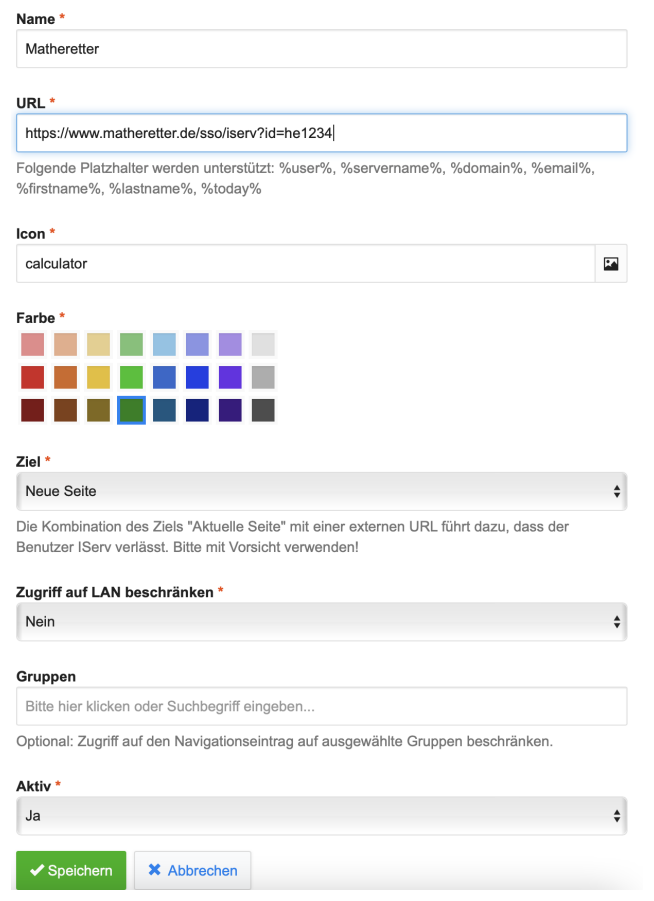
Task: Expand the Ziel dropdown
Action: click(x=321, y=491)
